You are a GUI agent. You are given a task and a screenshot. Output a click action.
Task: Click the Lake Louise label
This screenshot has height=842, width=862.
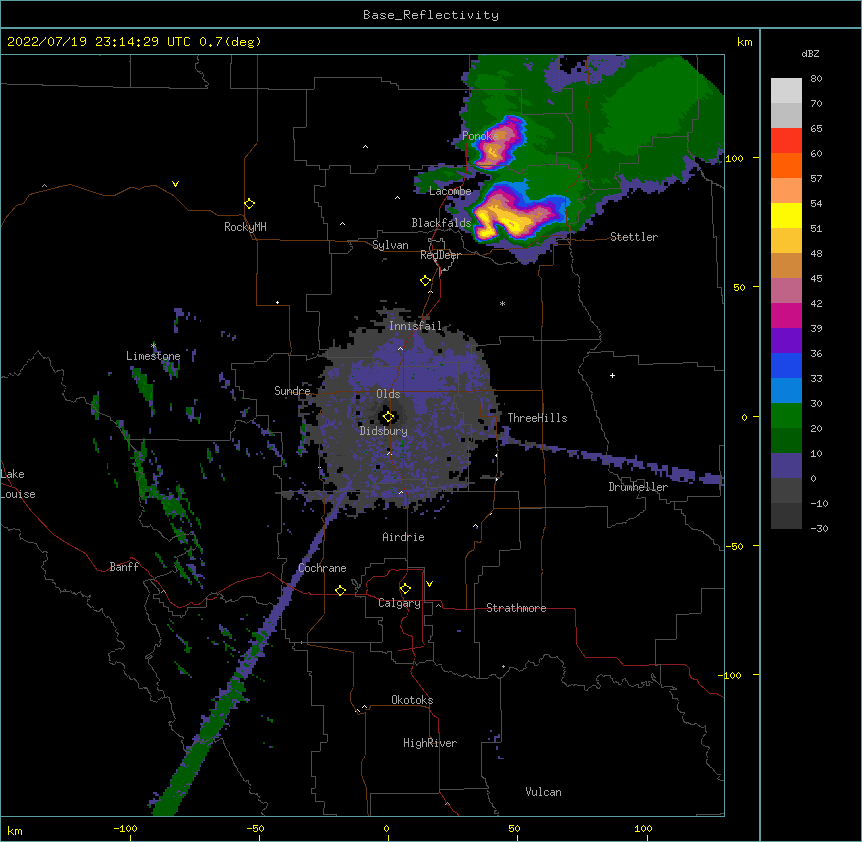coord(18,484)
